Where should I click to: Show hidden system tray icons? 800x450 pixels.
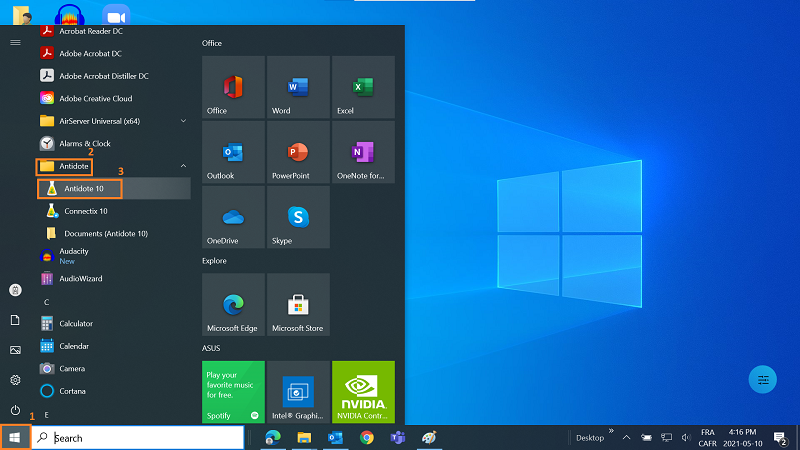pyautogui.click(x=626, y=438)
